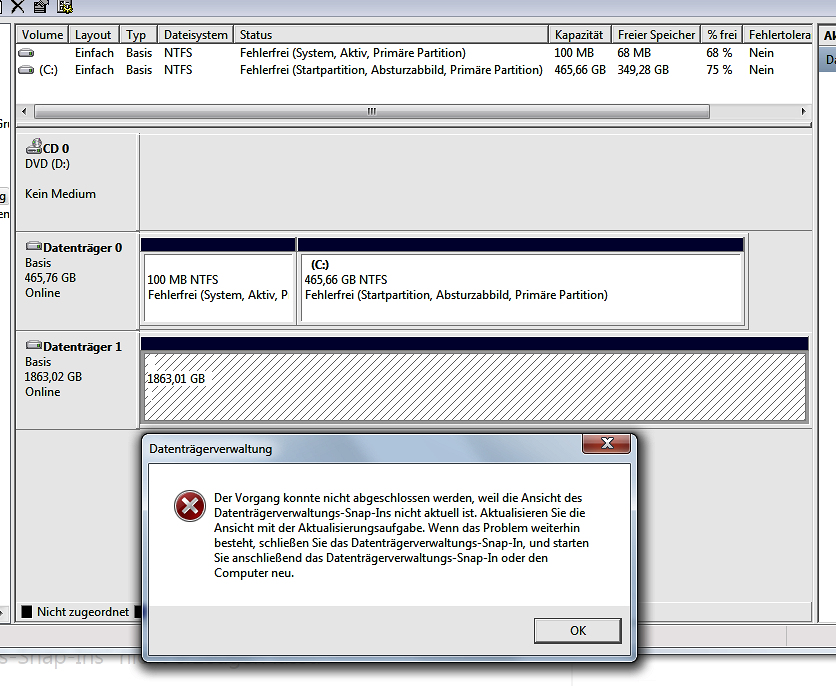Click the '75 %' cell in (C:) row

click(x=719, y=70)
